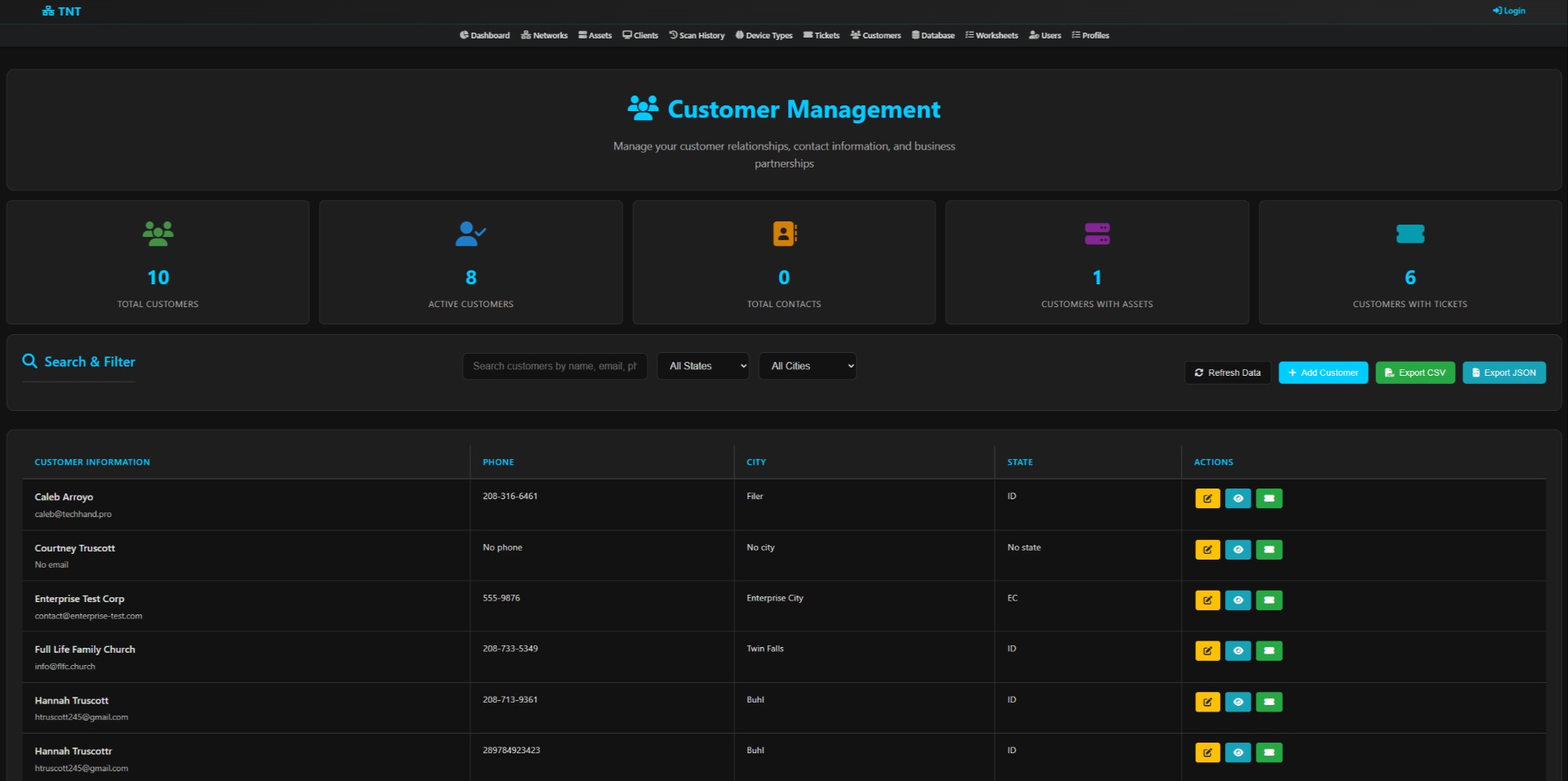Expand the state filter selector
The height and width of the screenshot is (781, 1568).
point(702,366)
